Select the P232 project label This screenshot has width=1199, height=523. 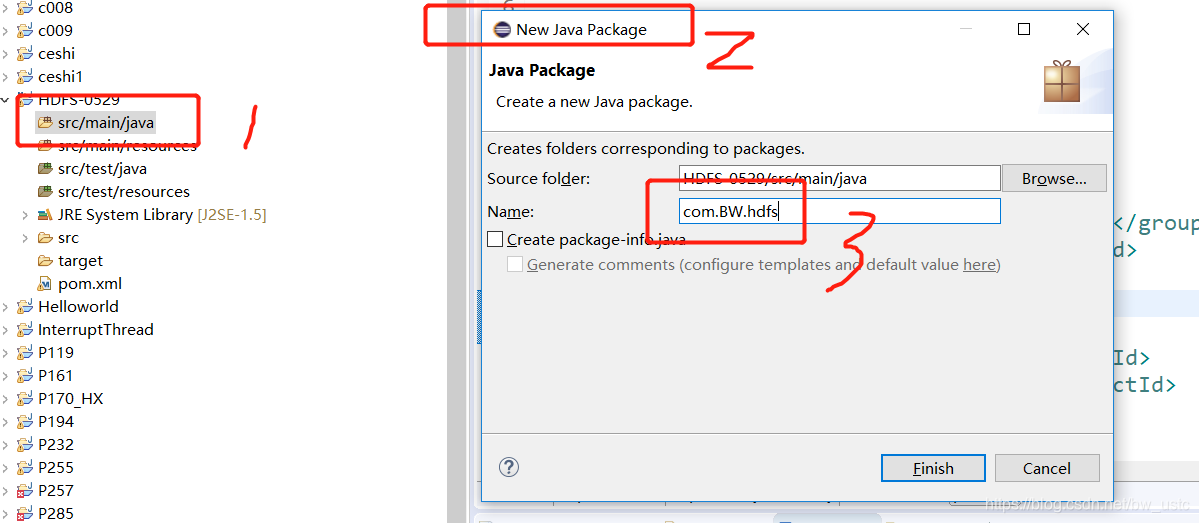pos(56,444)
